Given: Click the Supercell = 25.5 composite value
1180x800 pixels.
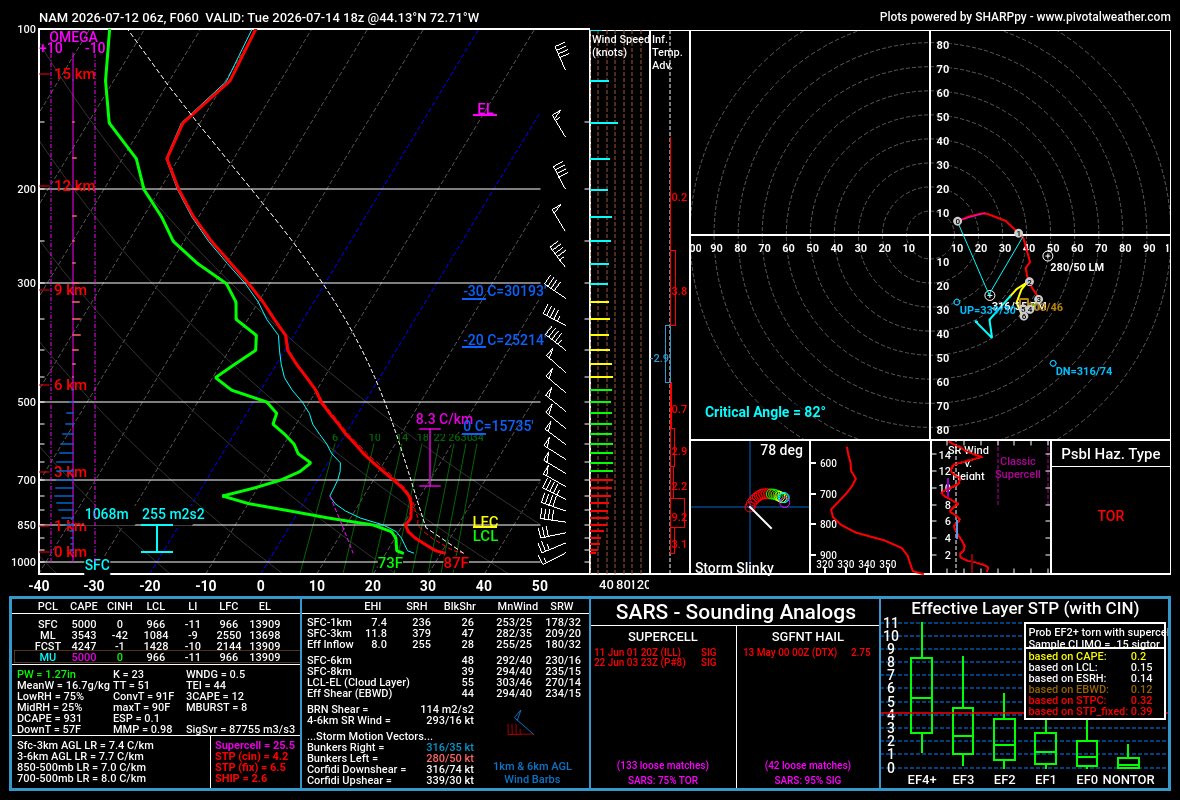Looking at the screenshot, I should [x=255, y=745].
